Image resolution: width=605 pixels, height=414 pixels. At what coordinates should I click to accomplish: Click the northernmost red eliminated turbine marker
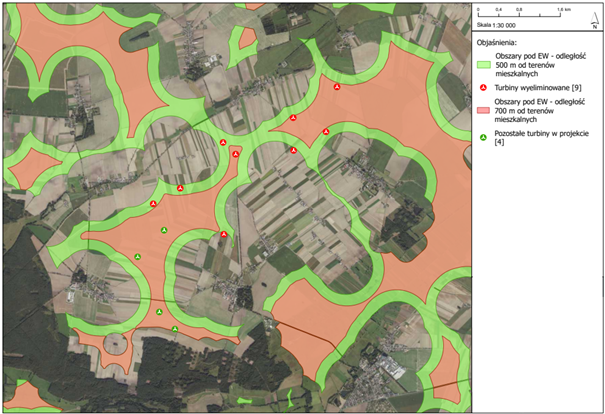coord(337,86)
